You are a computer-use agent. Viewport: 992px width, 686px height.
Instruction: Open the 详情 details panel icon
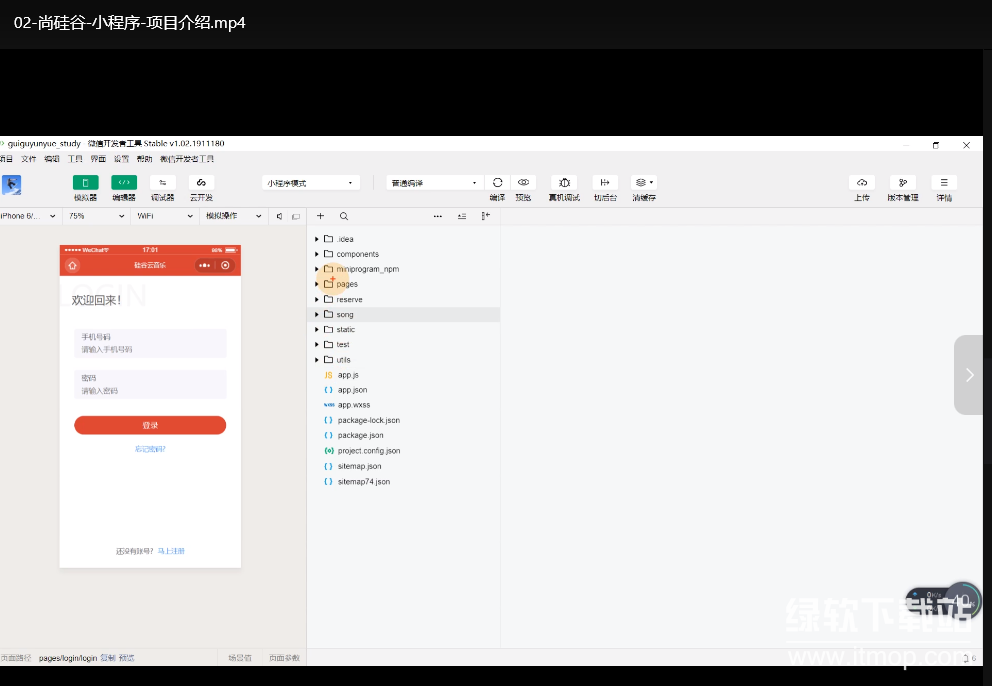pos(944,183)
